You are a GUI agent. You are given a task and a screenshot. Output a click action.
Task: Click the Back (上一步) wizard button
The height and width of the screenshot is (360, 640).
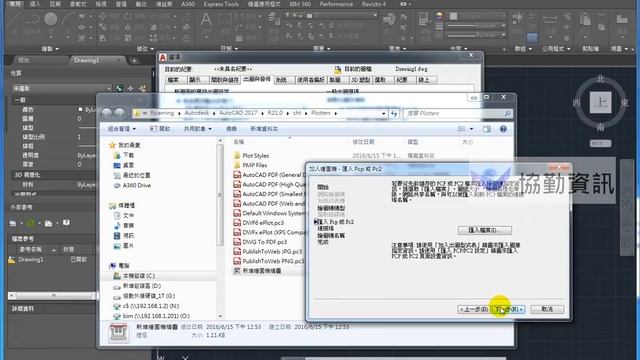474,309
